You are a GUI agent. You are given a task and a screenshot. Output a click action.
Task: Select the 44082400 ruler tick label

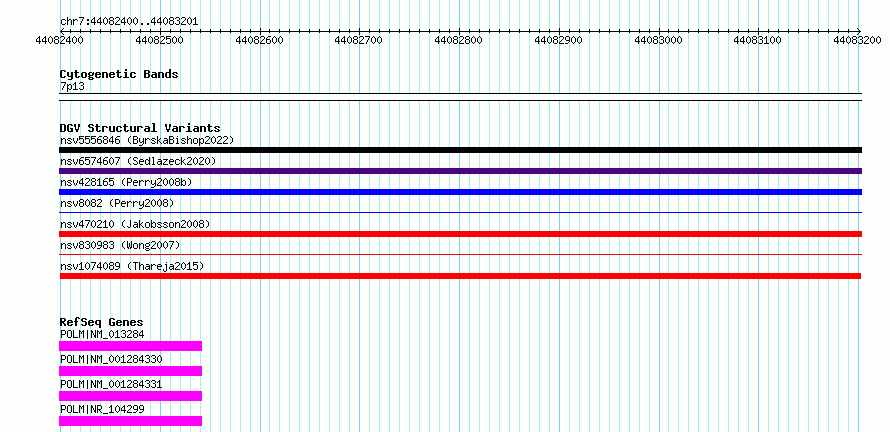coord(59,40)
